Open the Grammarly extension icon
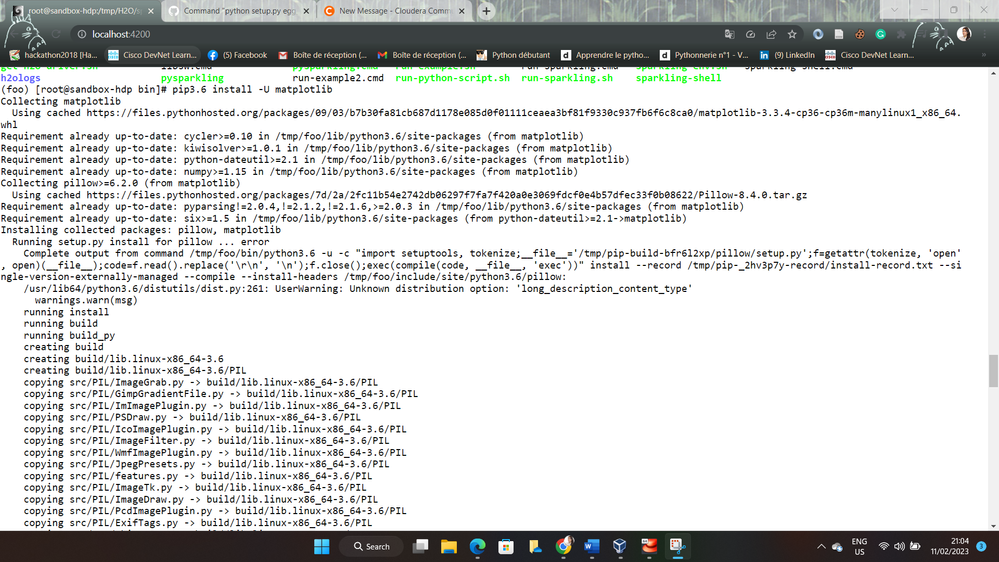This screenshot has width=999, height=562. click(x=880, y=34)
